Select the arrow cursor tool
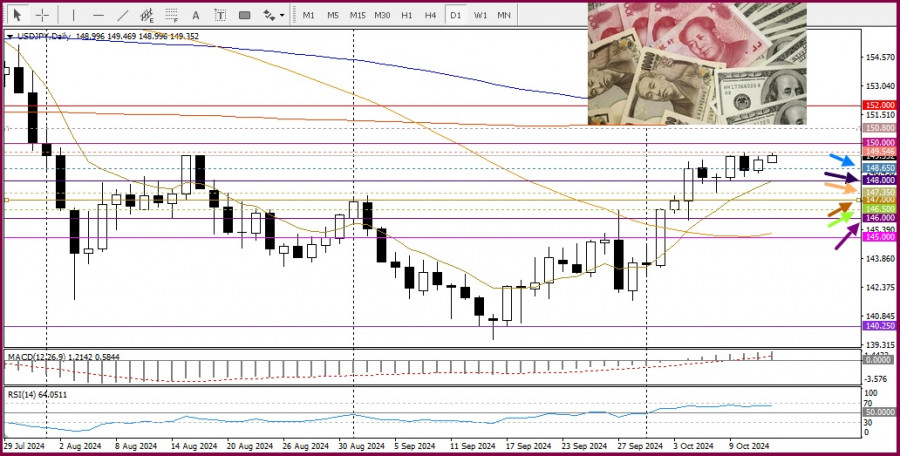900x456 pixels. pos(17,15)
